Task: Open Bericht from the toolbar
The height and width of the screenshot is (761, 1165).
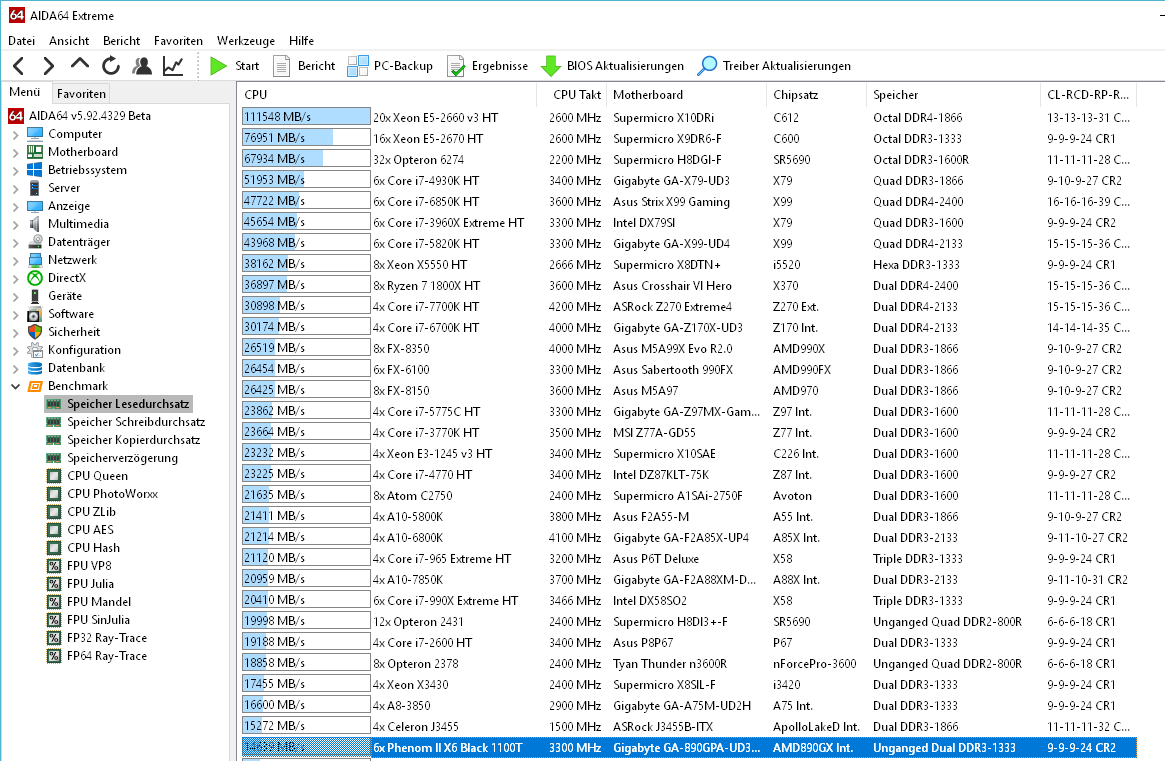Action: tap(304, 66)
